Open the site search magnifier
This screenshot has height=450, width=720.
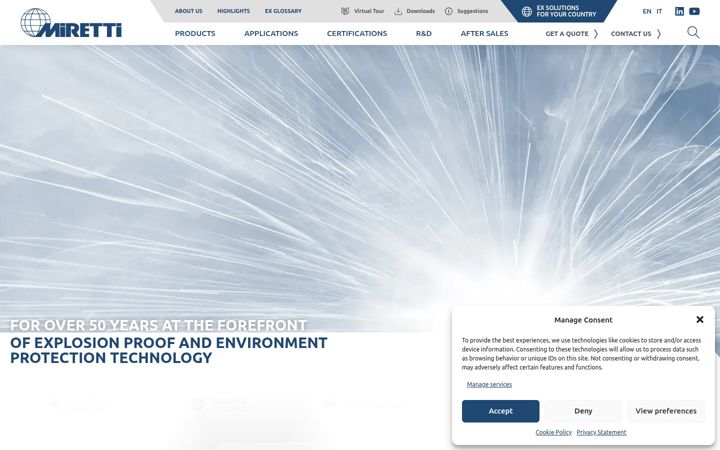tap(693, 32)
